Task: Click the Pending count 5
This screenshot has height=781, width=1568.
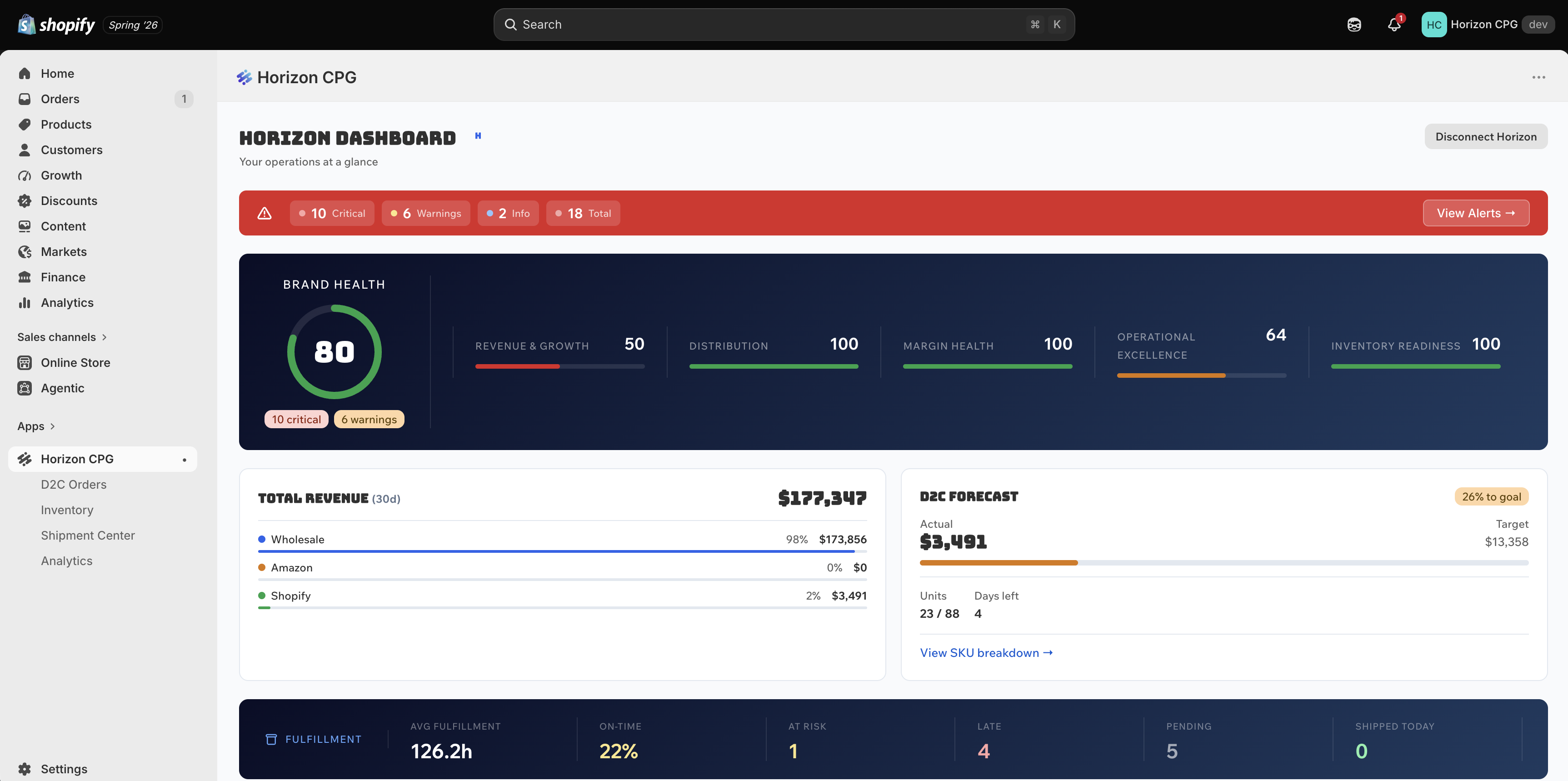Action: pyautogui.click(x=1172, y=751)
